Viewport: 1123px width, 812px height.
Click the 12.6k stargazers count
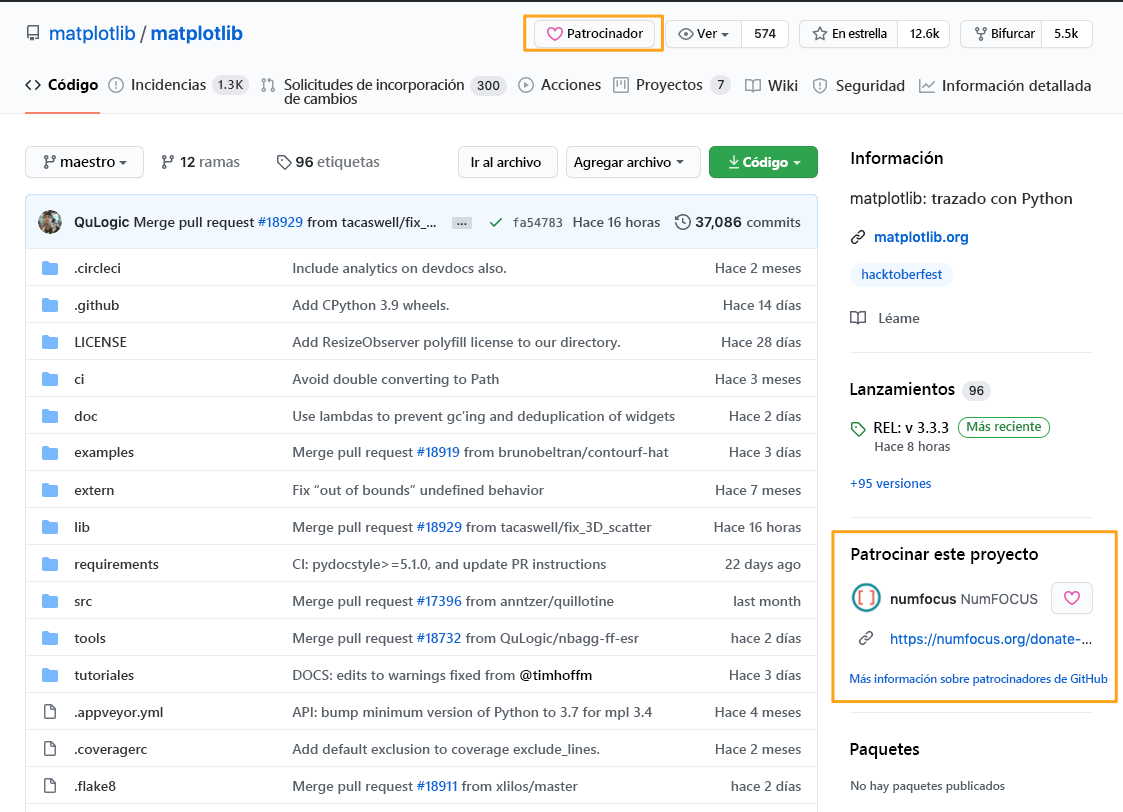coord(924,34)
